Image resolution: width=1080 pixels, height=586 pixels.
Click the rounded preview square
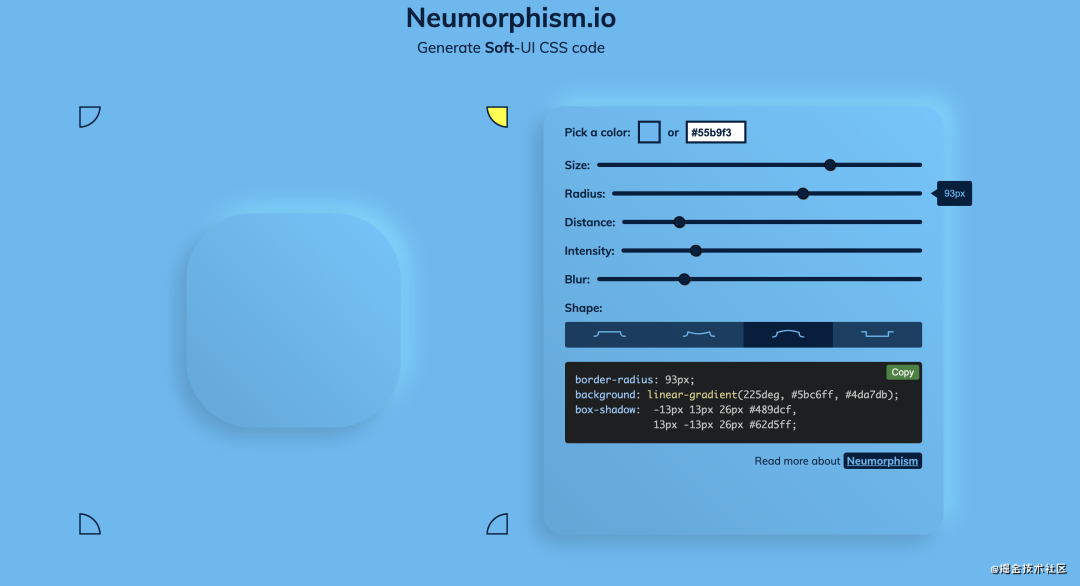pyautogui.click(x=293, y=320)
